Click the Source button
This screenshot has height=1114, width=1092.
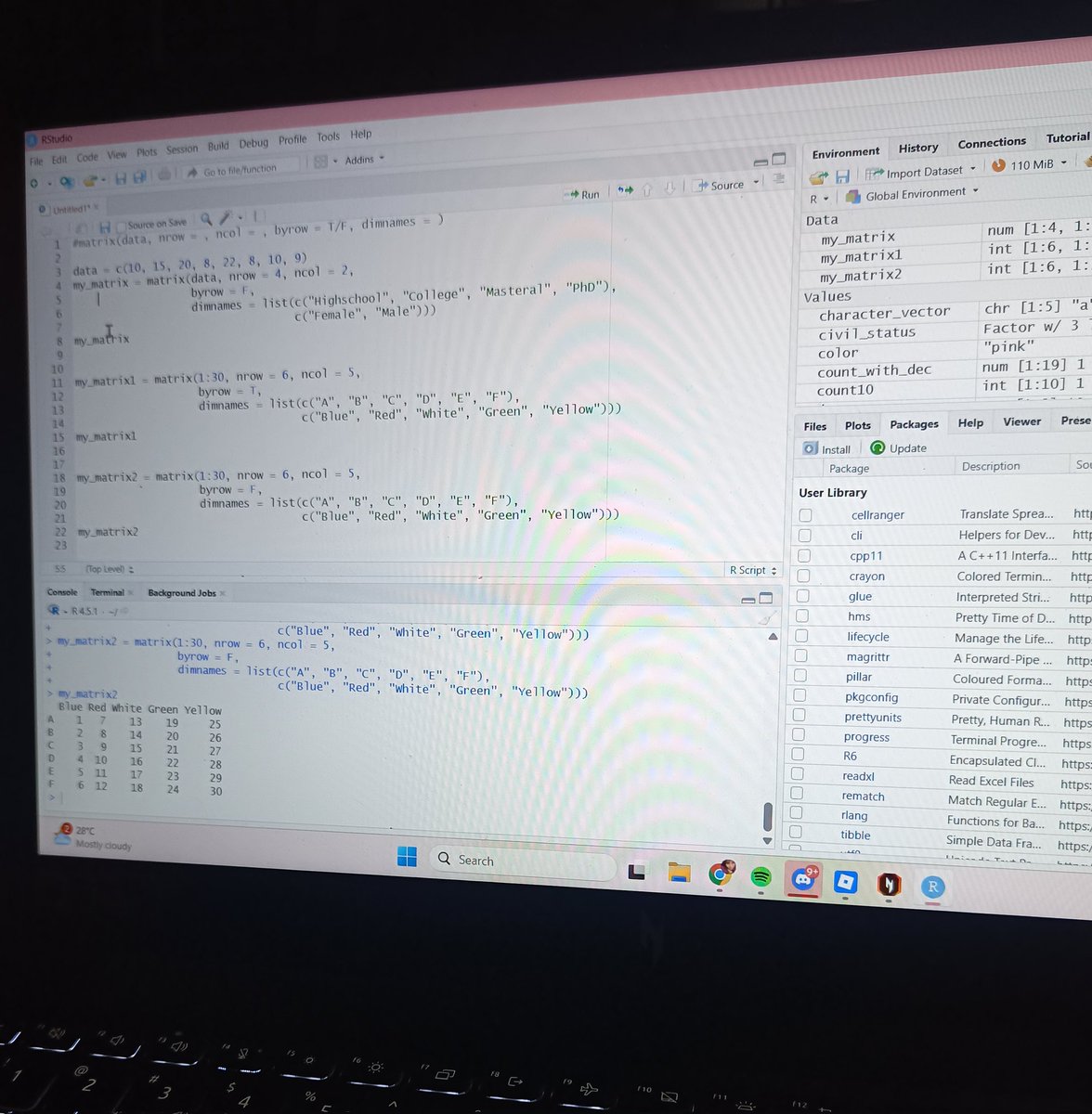tap(721, 185)
